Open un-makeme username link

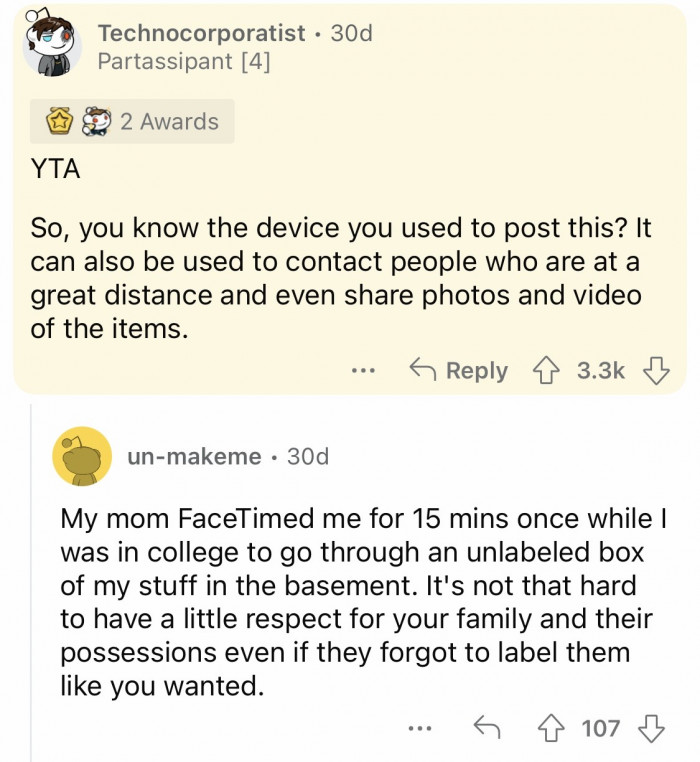click(194, 457)
